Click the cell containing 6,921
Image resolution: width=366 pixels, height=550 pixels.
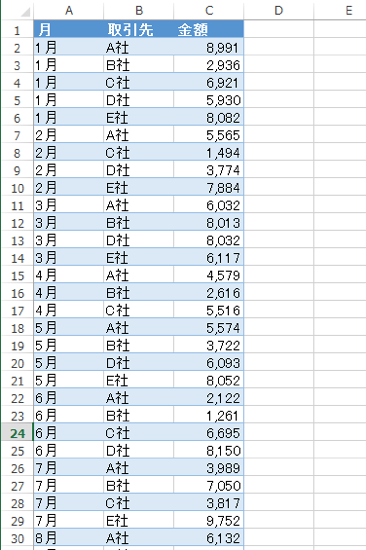click(208, 82)
